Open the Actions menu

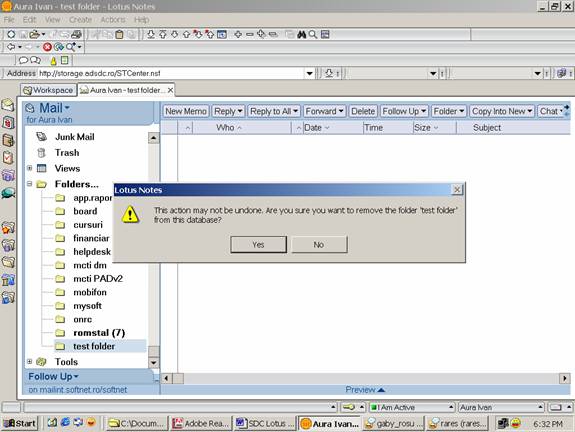(x=113, y=20)
